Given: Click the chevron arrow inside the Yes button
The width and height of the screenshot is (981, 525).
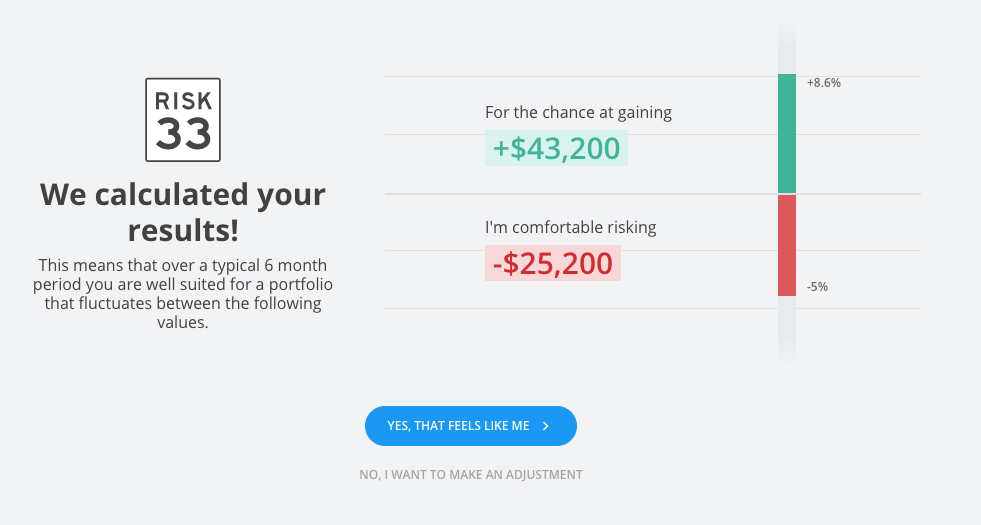Looking at the screenshot, I should pos(546,426).
